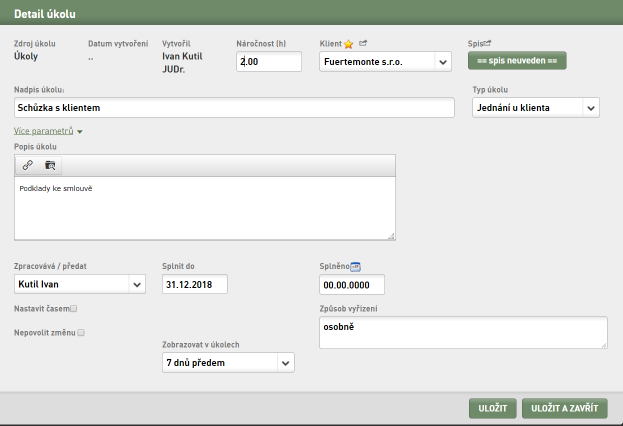Open client link icon beside Klient label

pos(363,43)
